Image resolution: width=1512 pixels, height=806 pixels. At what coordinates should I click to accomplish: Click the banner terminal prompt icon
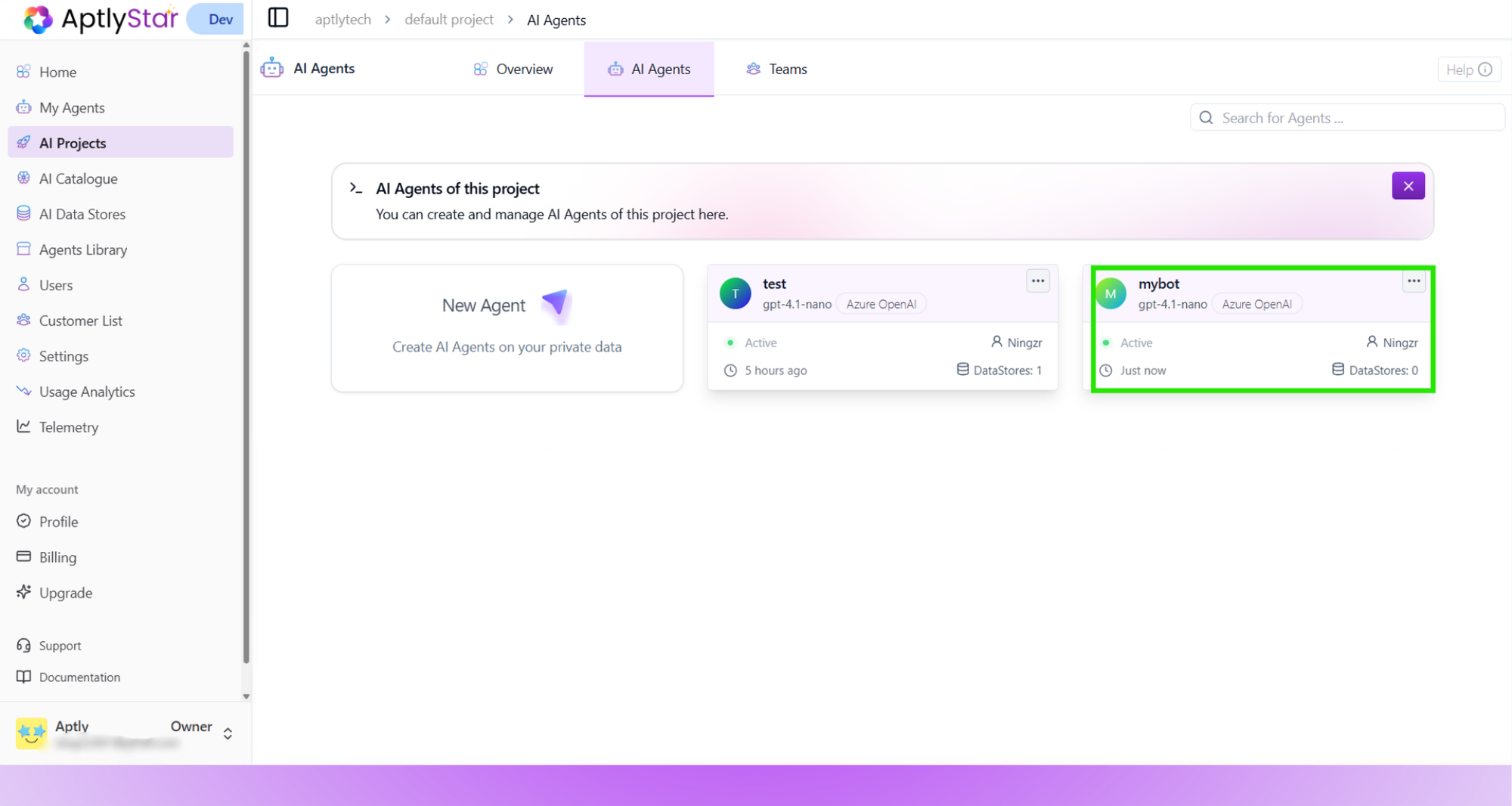[x=356, y=188]
